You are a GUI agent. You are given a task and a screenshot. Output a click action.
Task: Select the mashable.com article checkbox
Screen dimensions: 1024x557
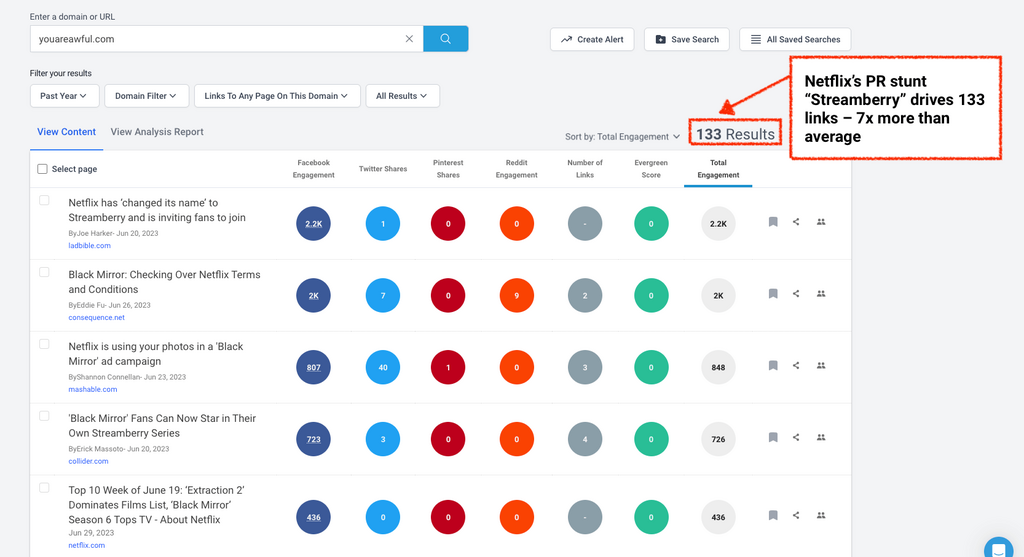coord(44,345)
